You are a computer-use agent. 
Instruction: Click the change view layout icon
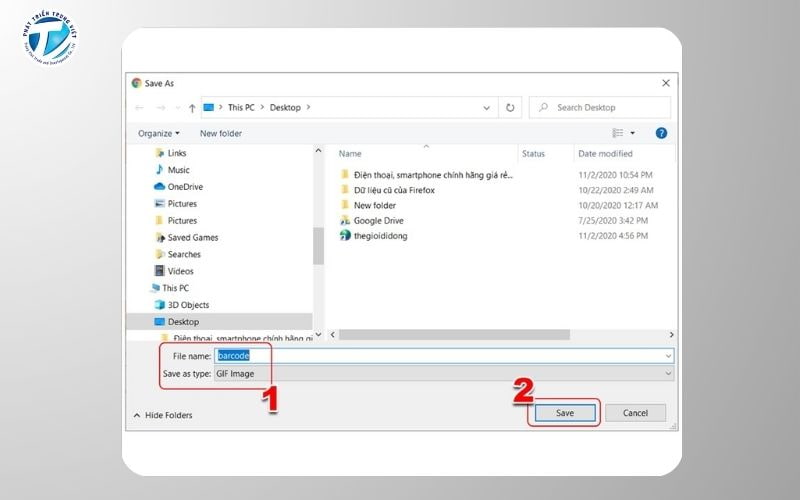(x=619, y=133)
